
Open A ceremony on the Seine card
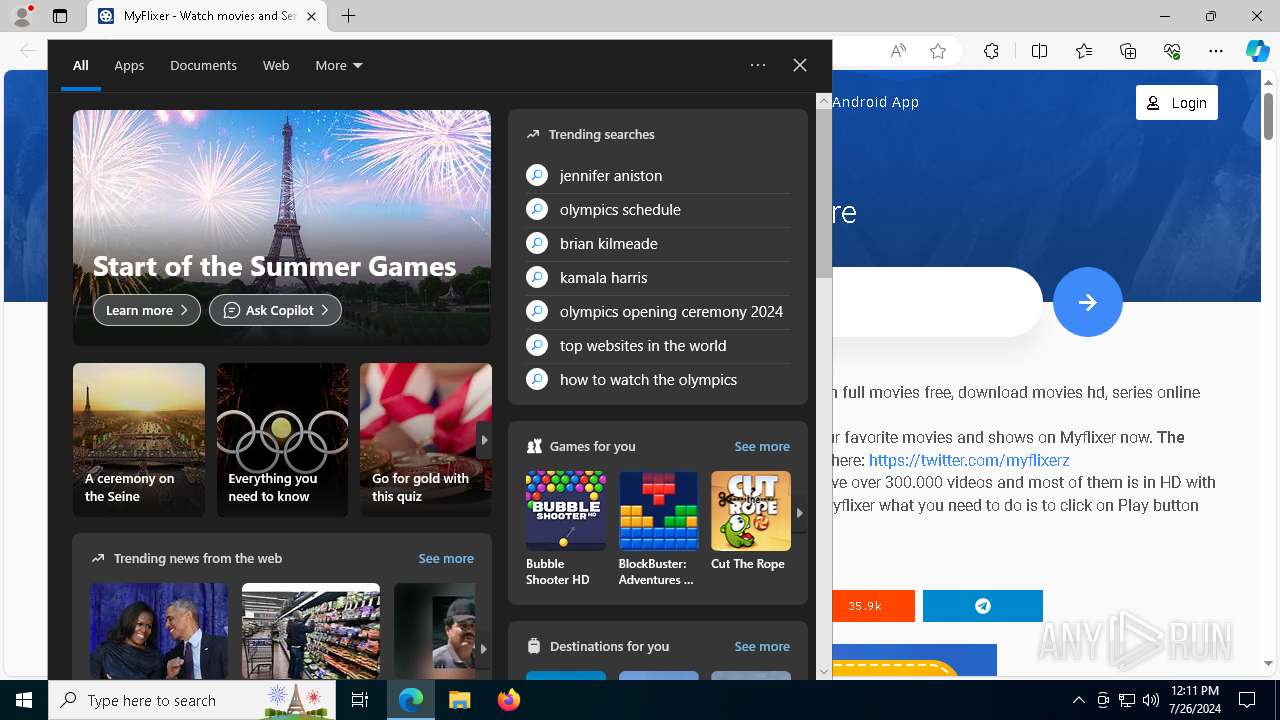click(139, 440)
